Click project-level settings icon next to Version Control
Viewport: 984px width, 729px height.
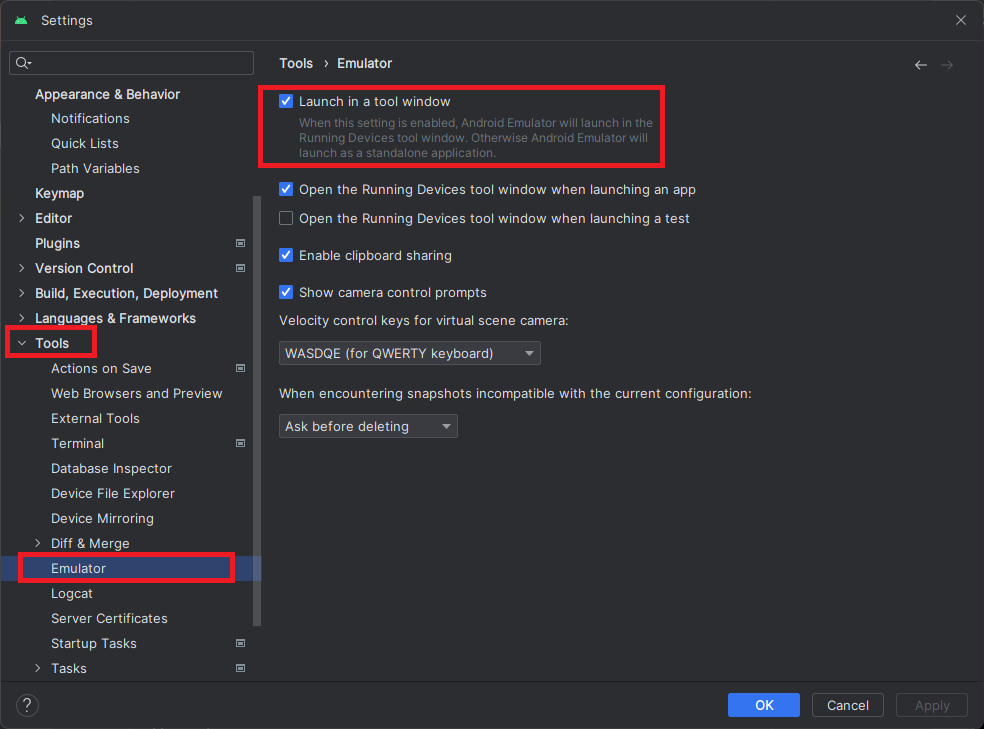point(240,268)
